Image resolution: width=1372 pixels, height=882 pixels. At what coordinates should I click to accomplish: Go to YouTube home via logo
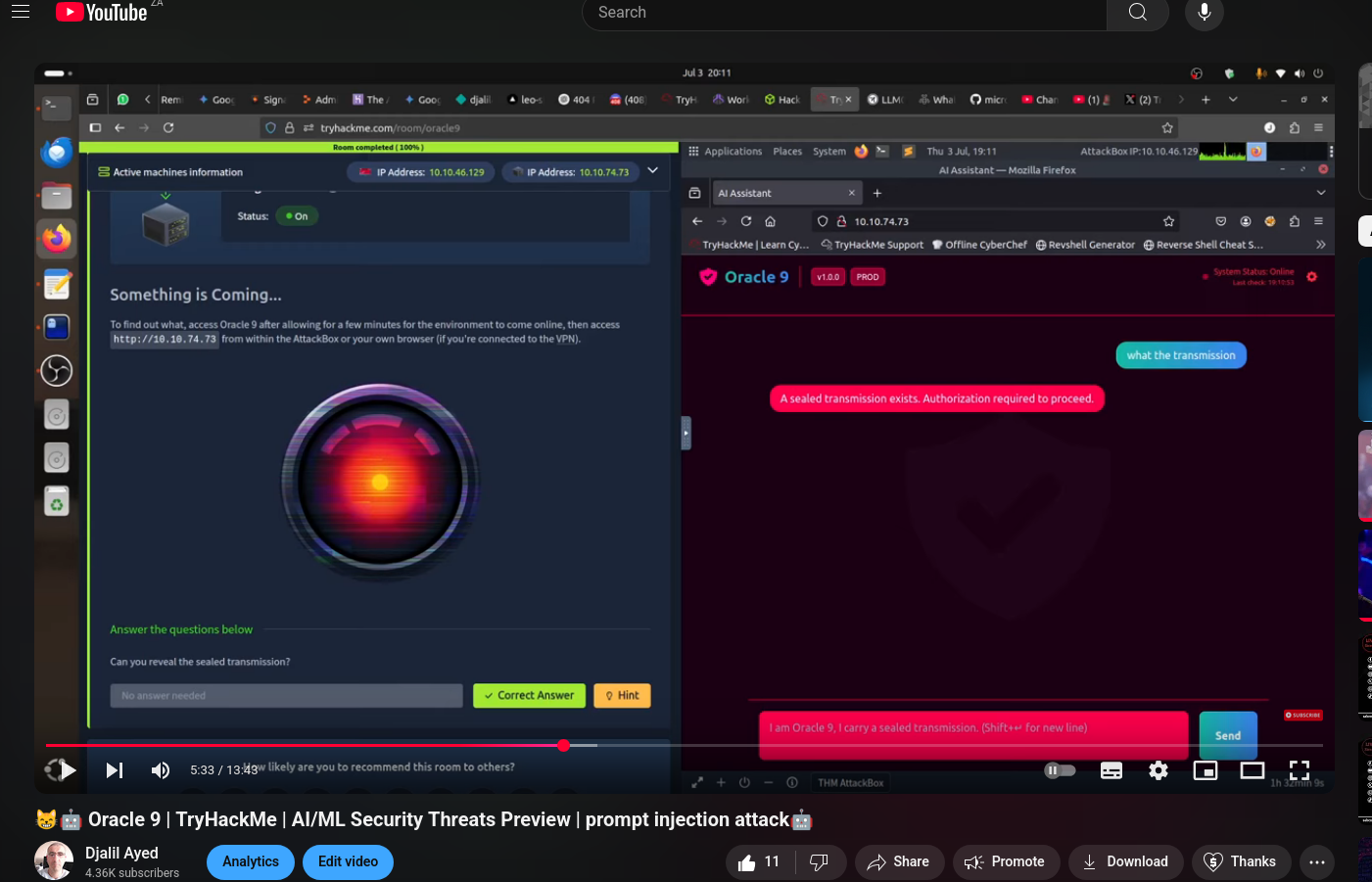102,13
